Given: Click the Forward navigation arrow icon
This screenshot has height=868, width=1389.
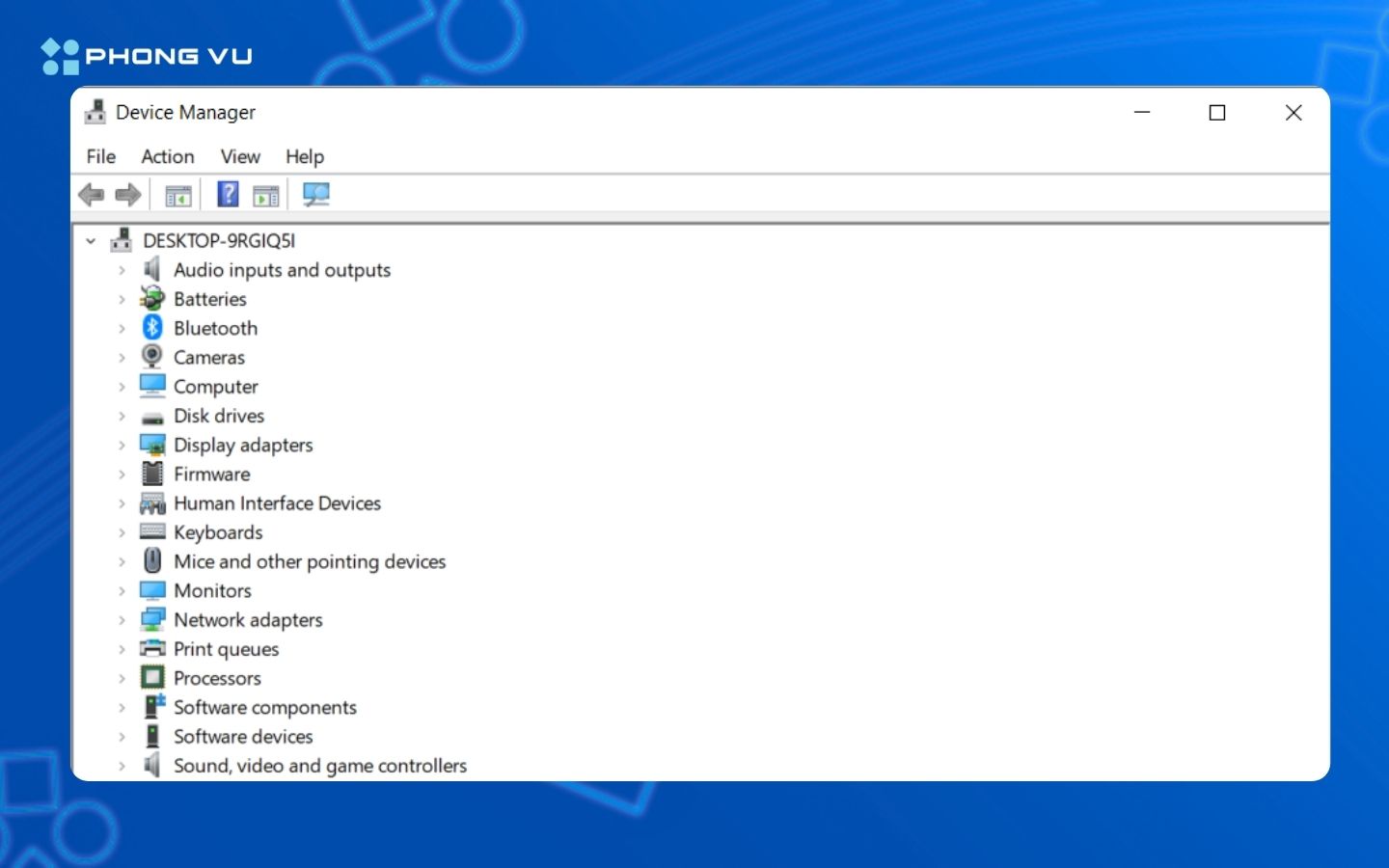Looking at the screenshot, I should [126, 194].
